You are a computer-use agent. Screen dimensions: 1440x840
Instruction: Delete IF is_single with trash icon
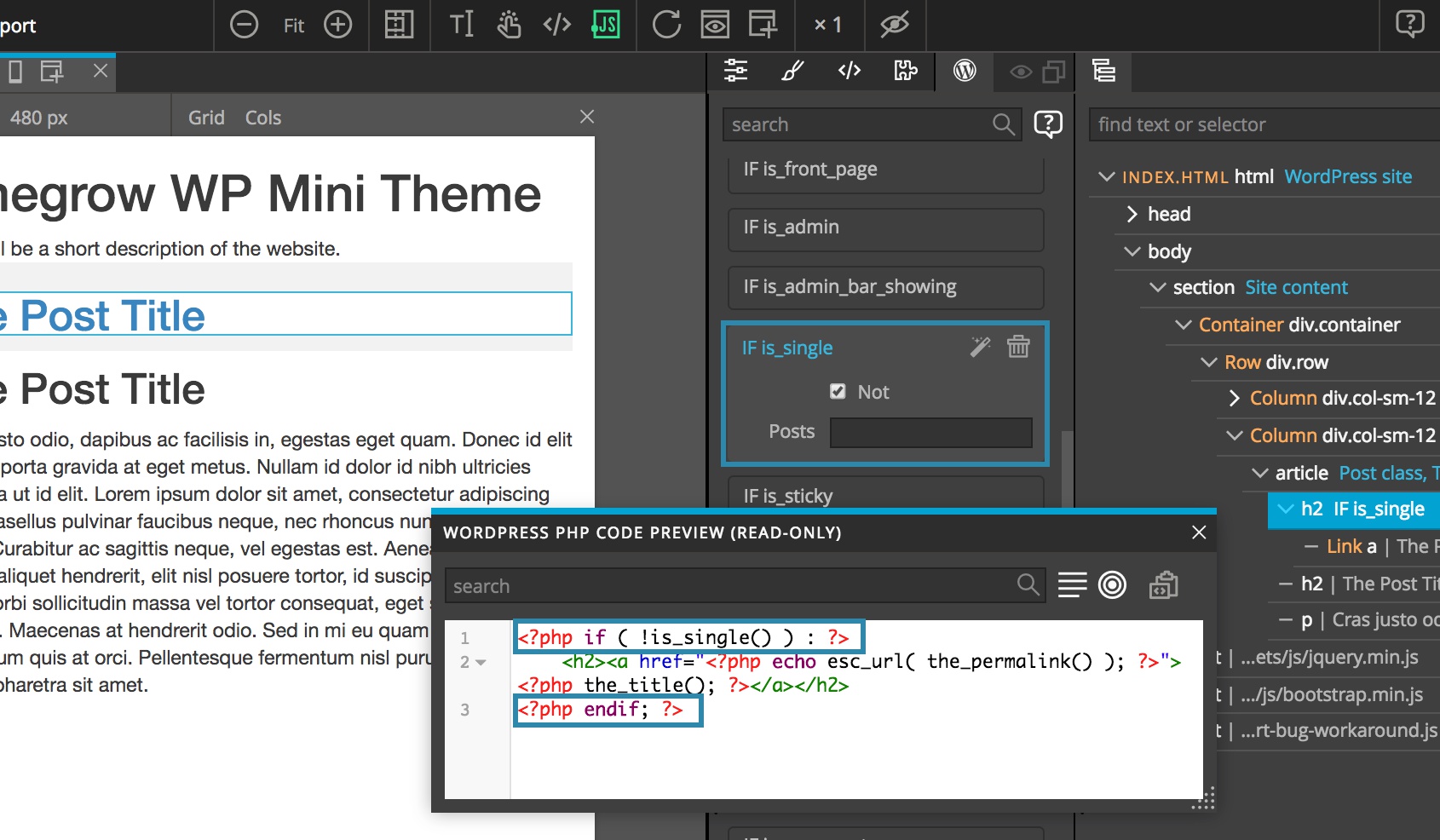(x=1018, y=347)
